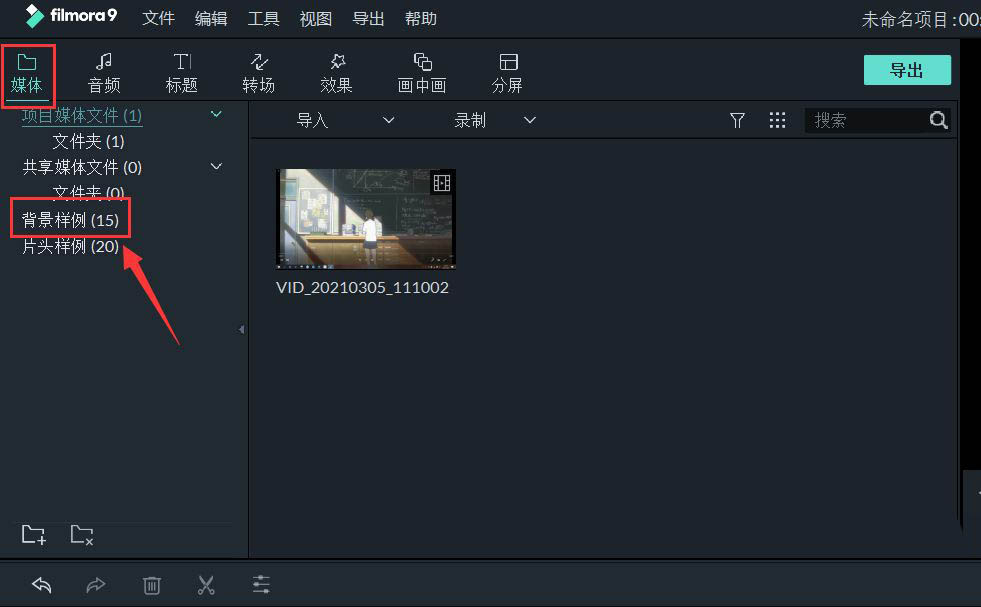Open the 文件 (File) menu

158,18
